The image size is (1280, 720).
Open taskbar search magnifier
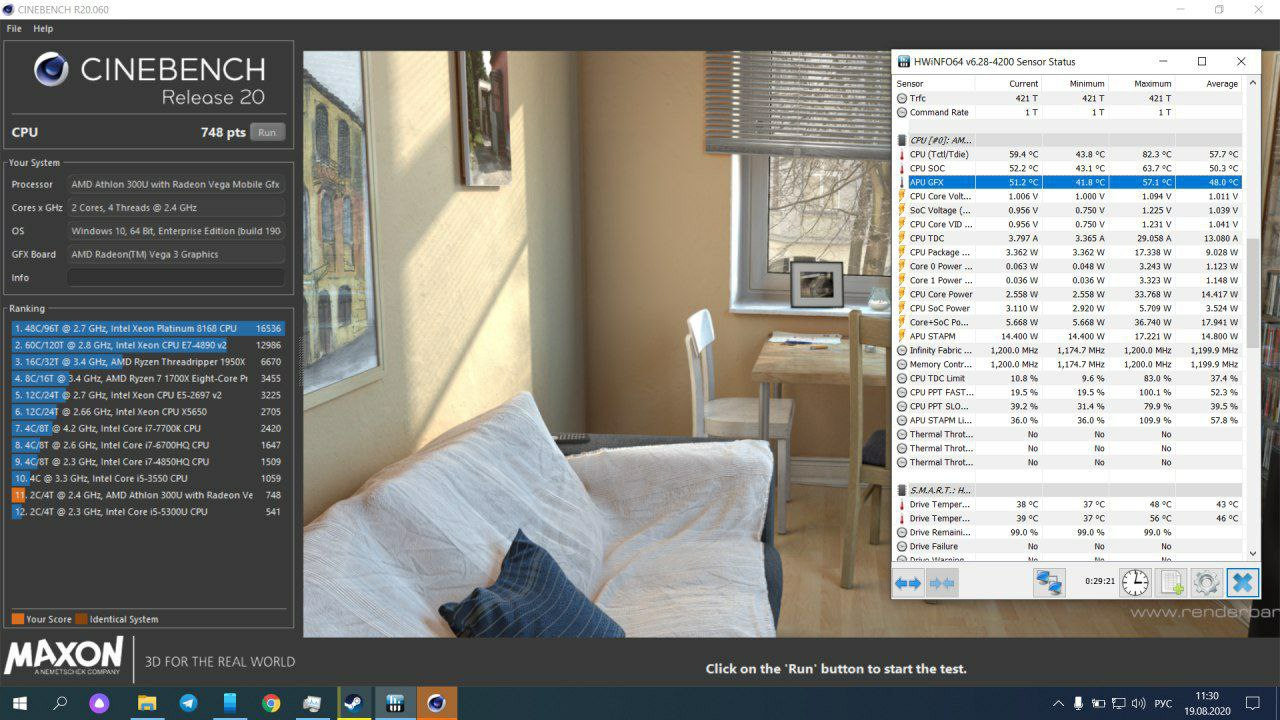click(60, 703)
